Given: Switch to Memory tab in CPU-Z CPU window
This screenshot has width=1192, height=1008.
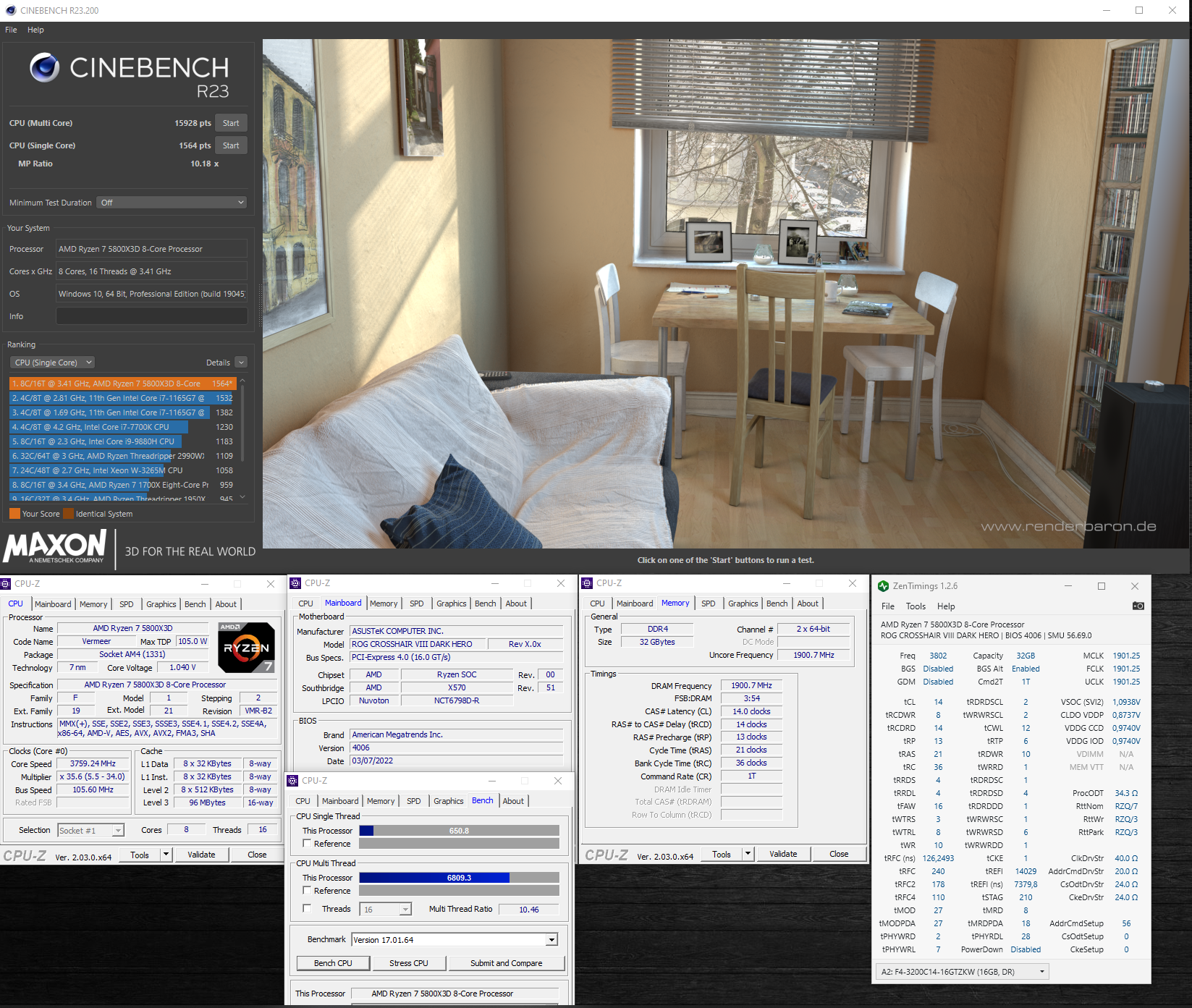Looking at the screenshot, I should [x=93, y=604].
